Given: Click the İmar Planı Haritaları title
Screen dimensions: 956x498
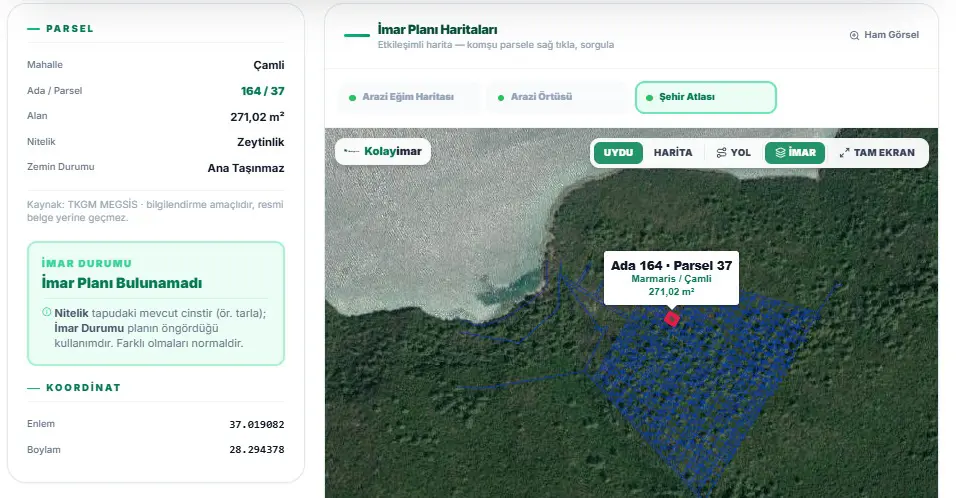Looking at the screenshot, I should [437, 29].
